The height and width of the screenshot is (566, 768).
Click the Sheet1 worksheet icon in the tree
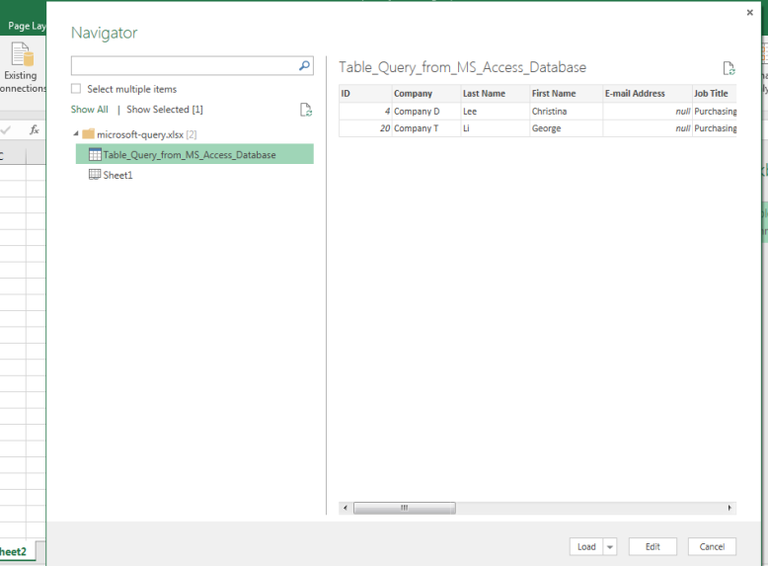95,174
